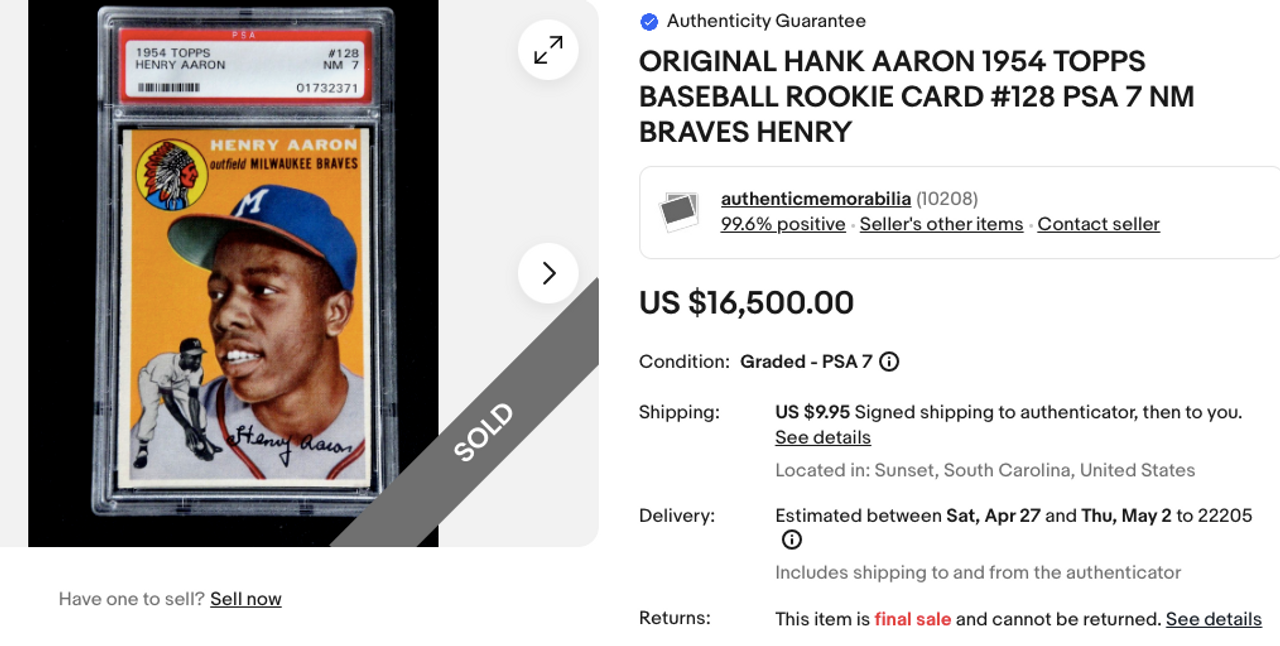Click the listing title Hank Aaron heading
Screen dimensions: 1280x646
point(917,97)
